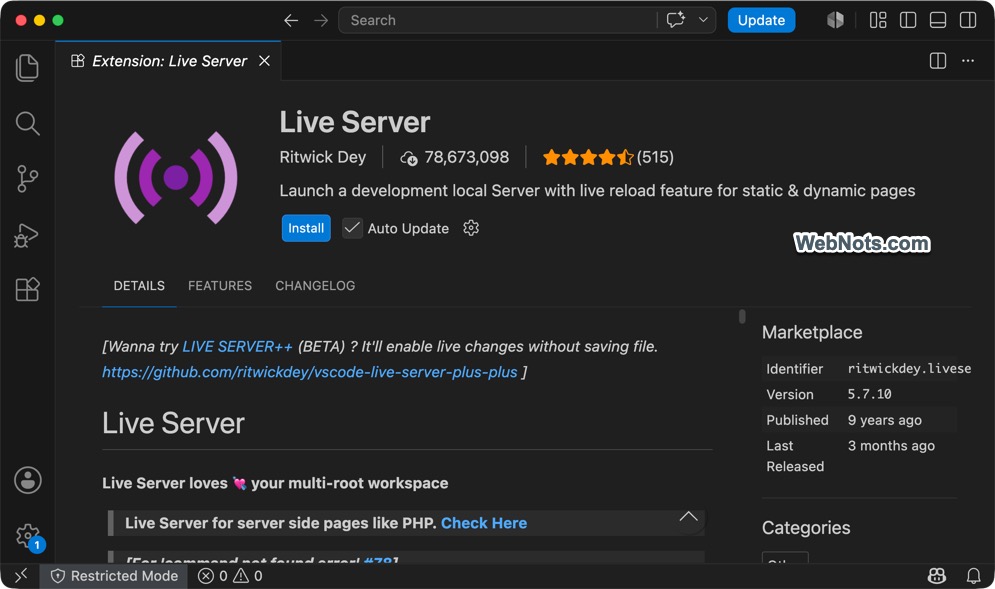Click the blue Update button
Viewport: 995px width, 589px height.
click(761, 20)
